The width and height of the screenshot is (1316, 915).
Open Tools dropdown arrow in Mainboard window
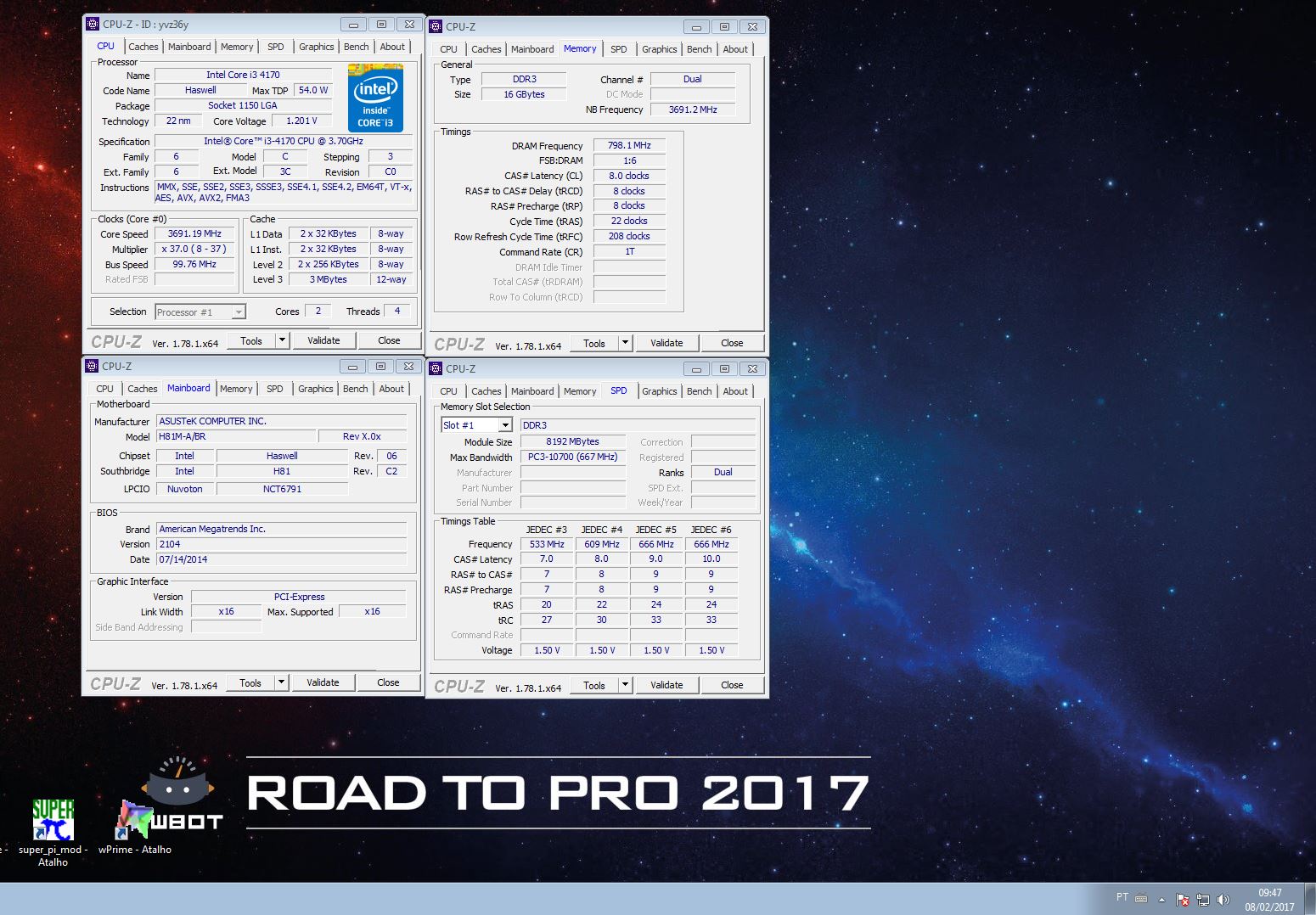[282, 682]
